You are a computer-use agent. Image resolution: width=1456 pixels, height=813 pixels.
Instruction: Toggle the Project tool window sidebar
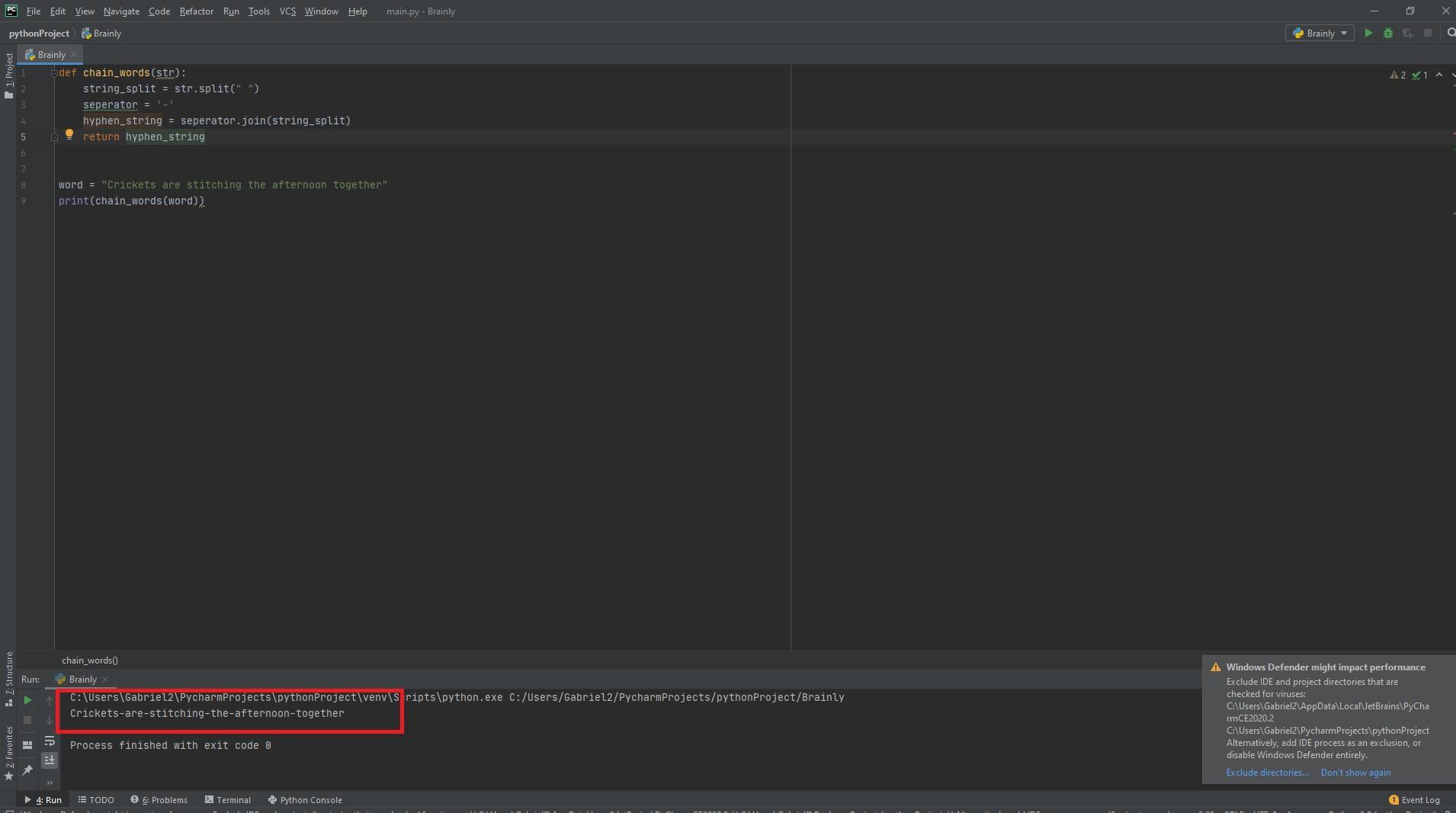pos(8,75)
